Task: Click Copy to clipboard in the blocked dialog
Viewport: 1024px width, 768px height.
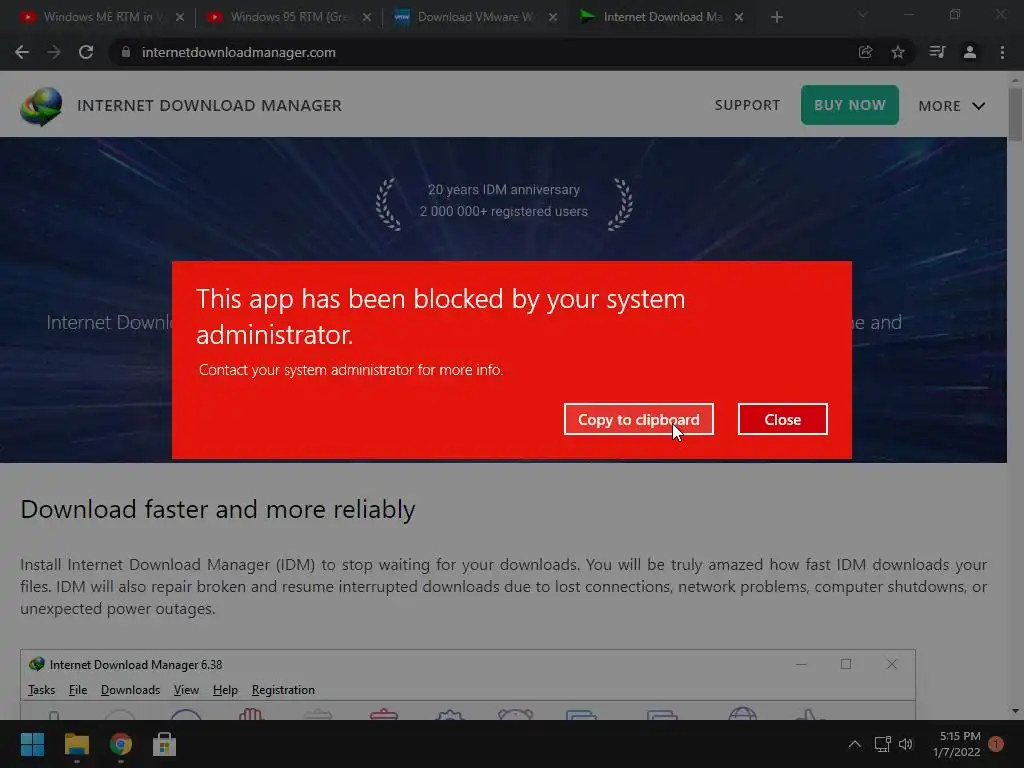Action: 638,419
